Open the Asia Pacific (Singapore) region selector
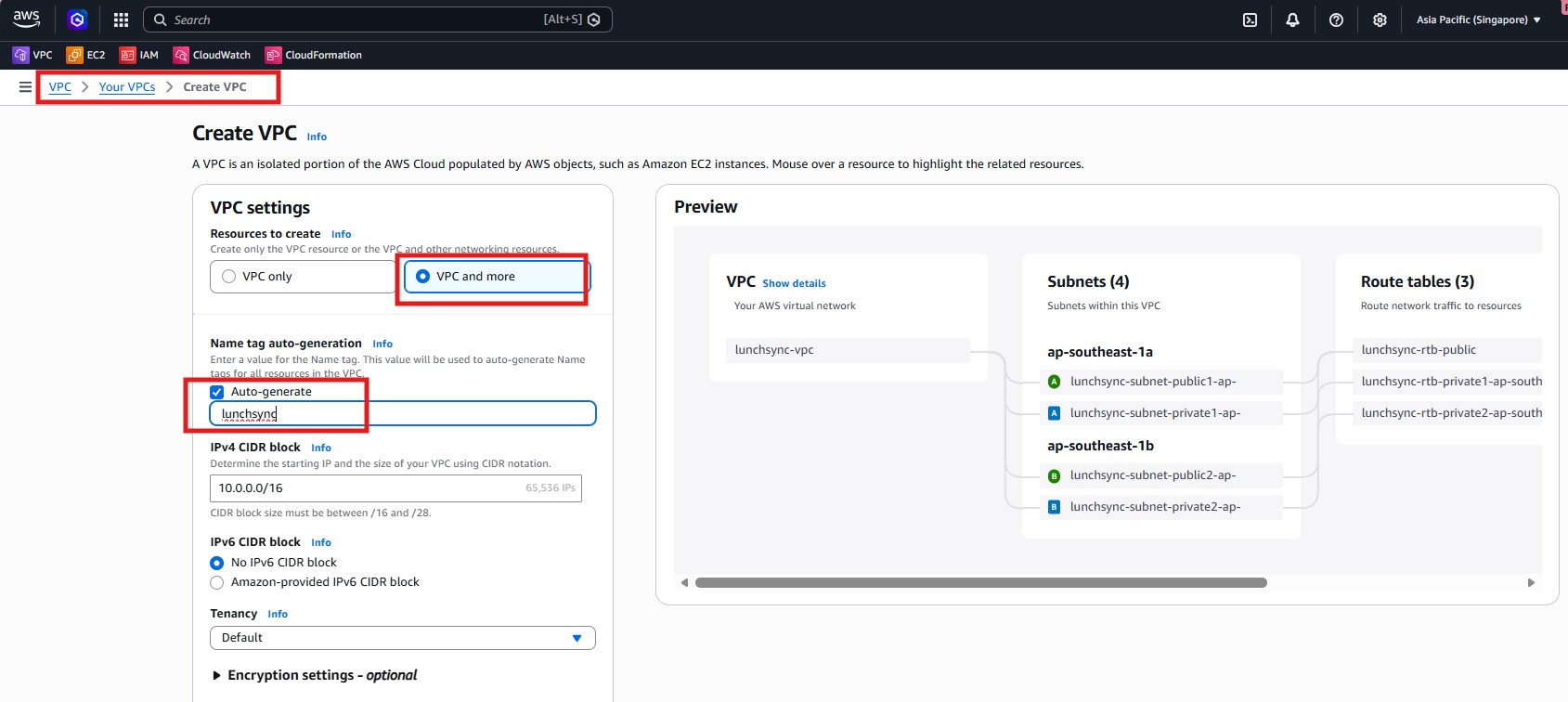Screen dimensions: 1568x702 pos(1478,19)
